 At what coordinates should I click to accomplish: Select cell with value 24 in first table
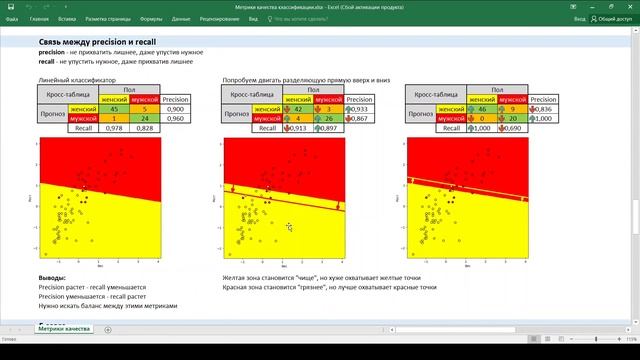click(144, 118)
